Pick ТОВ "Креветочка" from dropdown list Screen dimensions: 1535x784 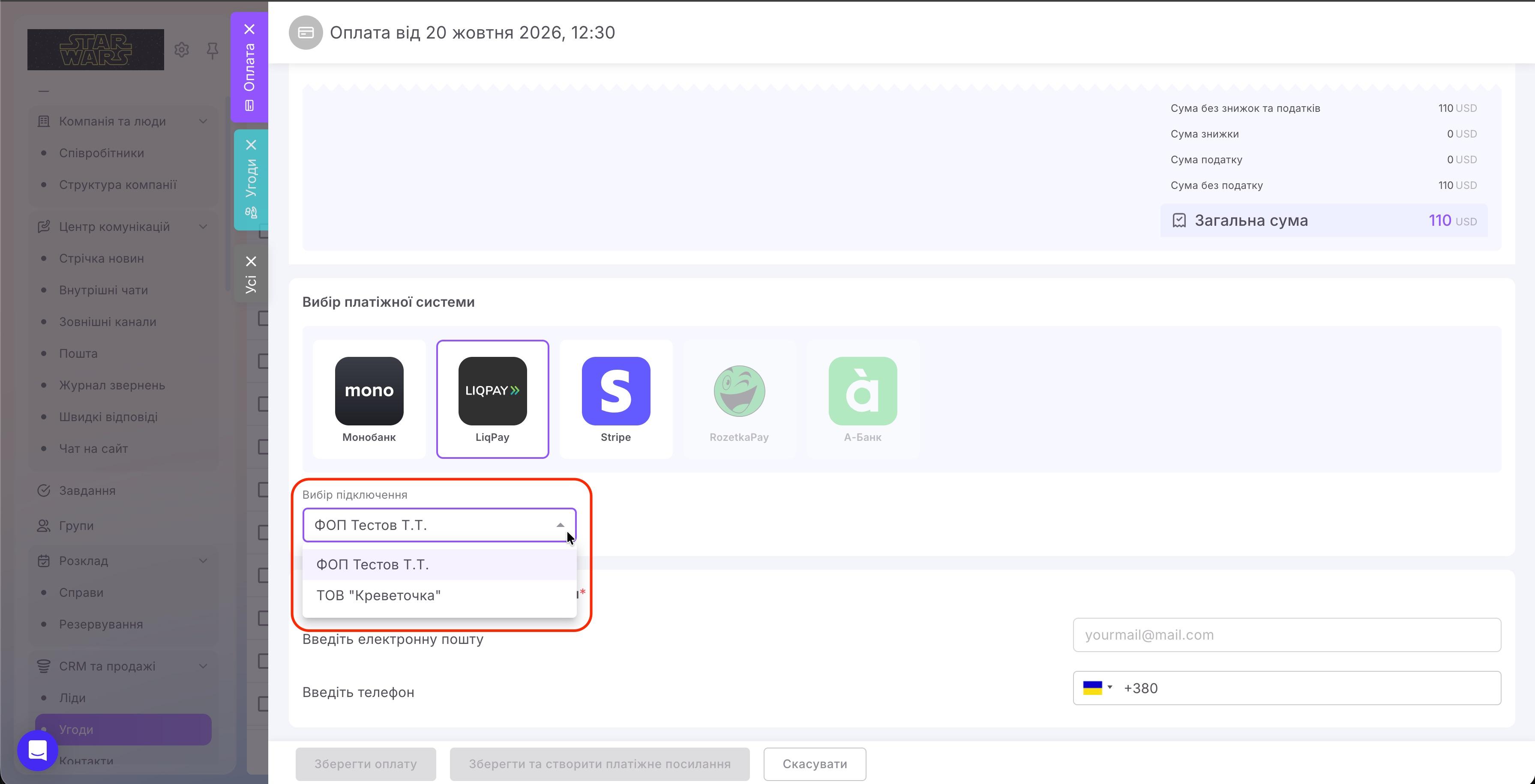pyautogui.click(x=439, y=595)
